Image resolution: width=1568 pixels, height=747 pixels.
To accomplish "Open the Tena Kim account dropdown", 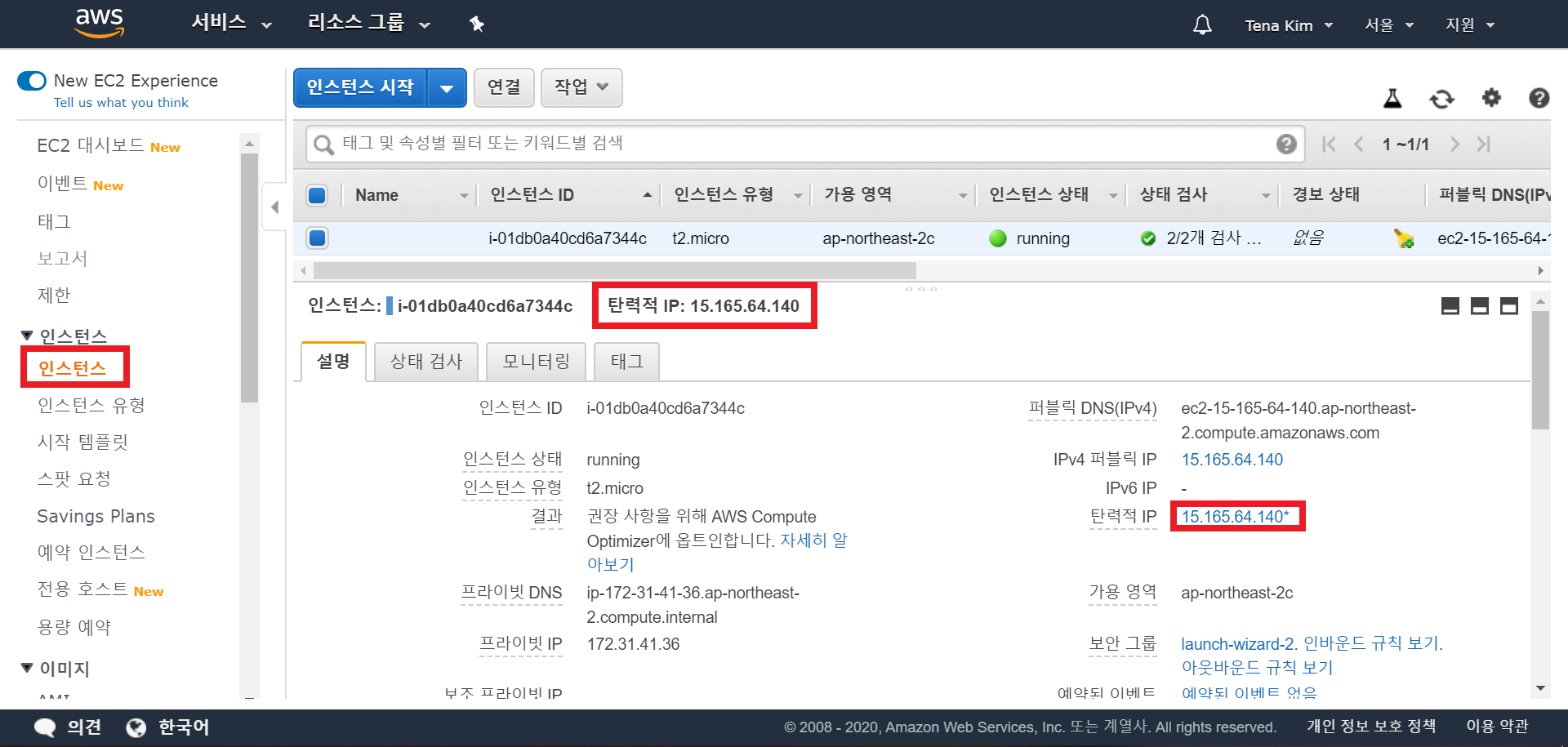I will click(x=1289, y=25).
